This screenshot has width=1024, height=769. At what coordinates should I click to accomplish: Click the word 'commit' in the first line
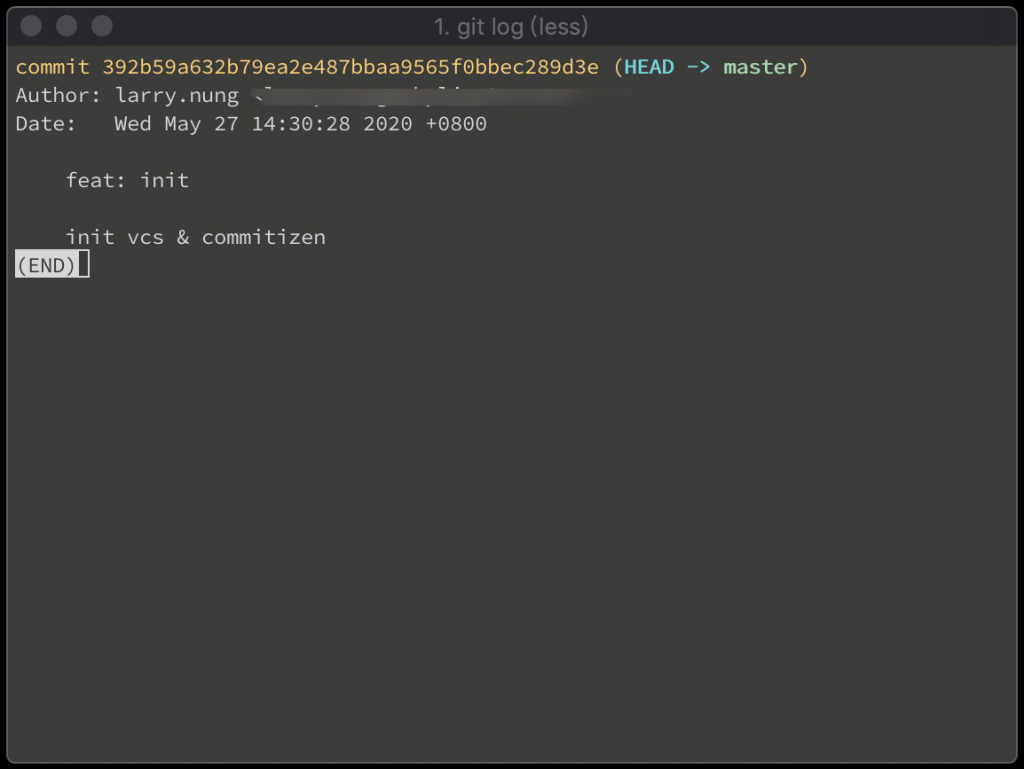point(52,67)
